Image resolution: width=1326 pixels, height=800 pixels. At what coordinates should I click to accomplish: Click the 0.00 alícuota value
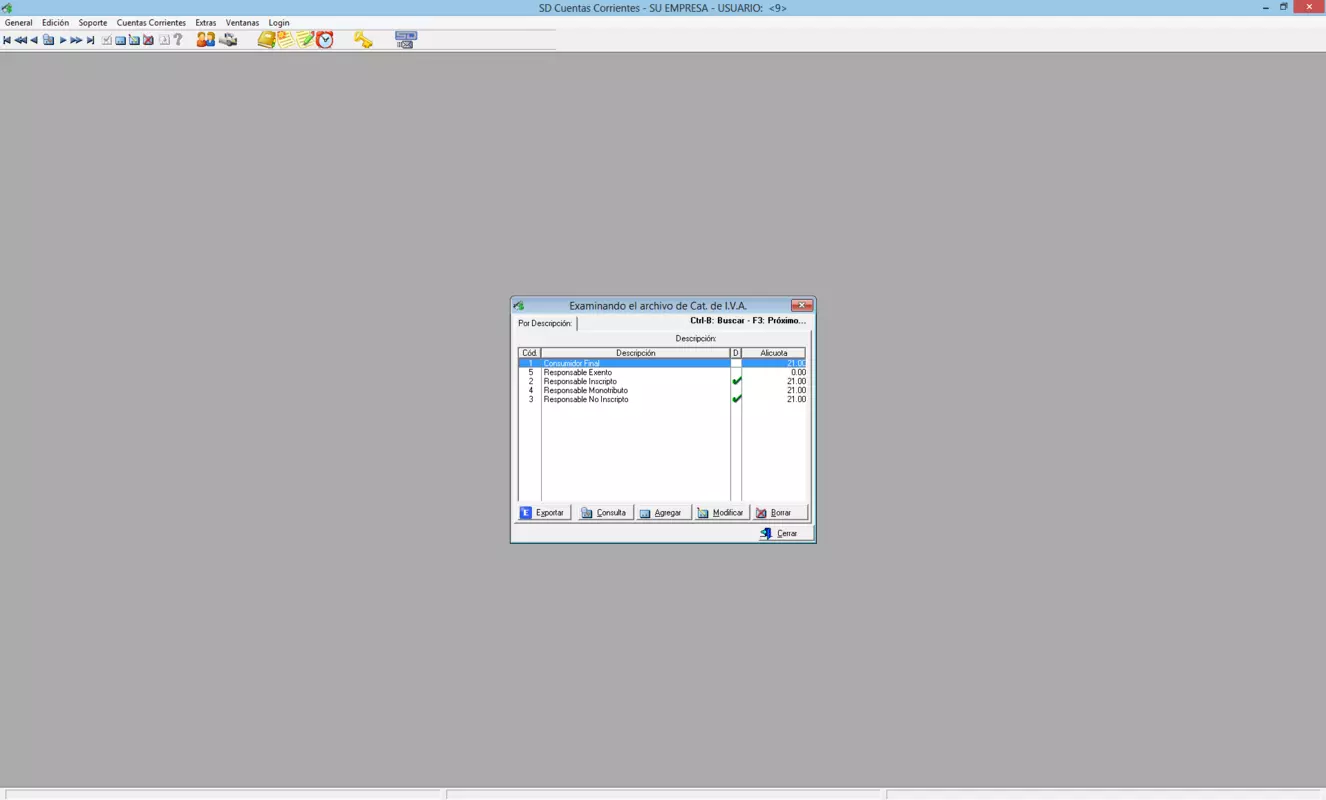[x=798, y=372]
